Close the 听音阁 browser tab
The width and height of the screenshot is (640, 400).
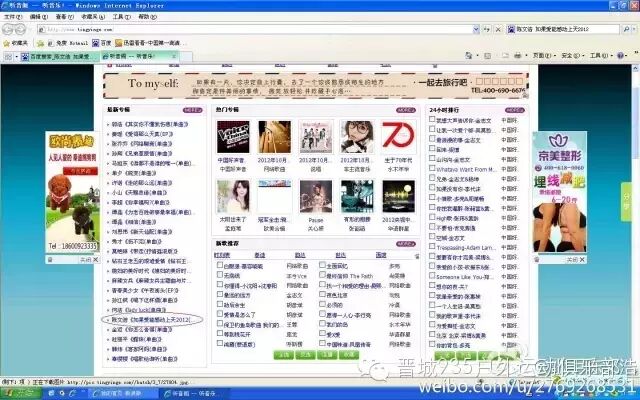173,56
